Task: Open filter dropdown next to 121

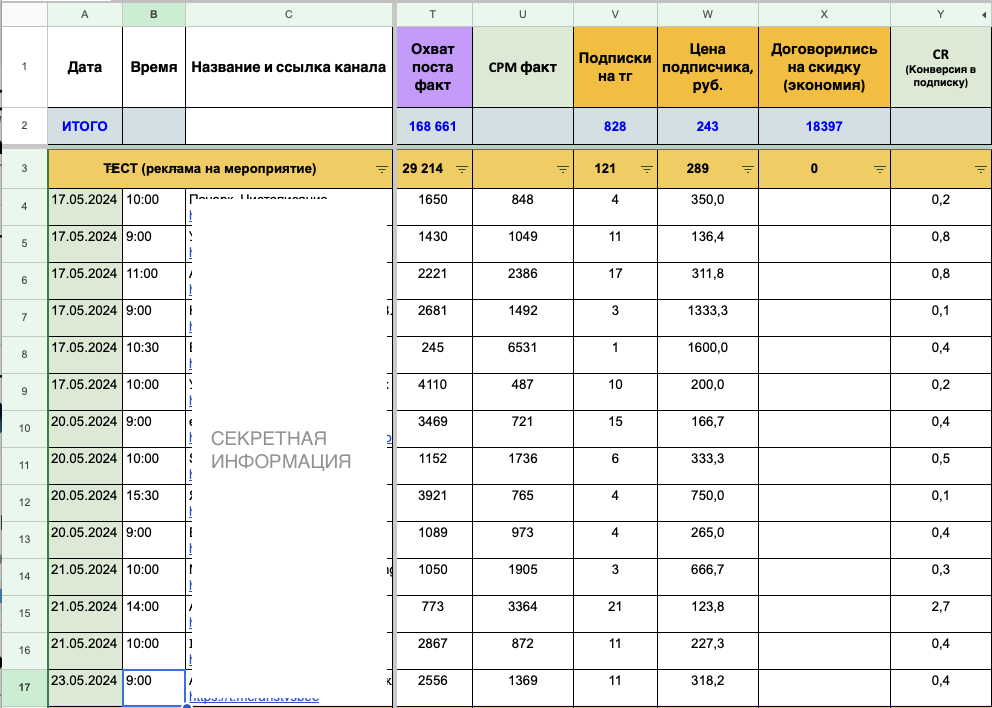Action: [x=647, y=169]
